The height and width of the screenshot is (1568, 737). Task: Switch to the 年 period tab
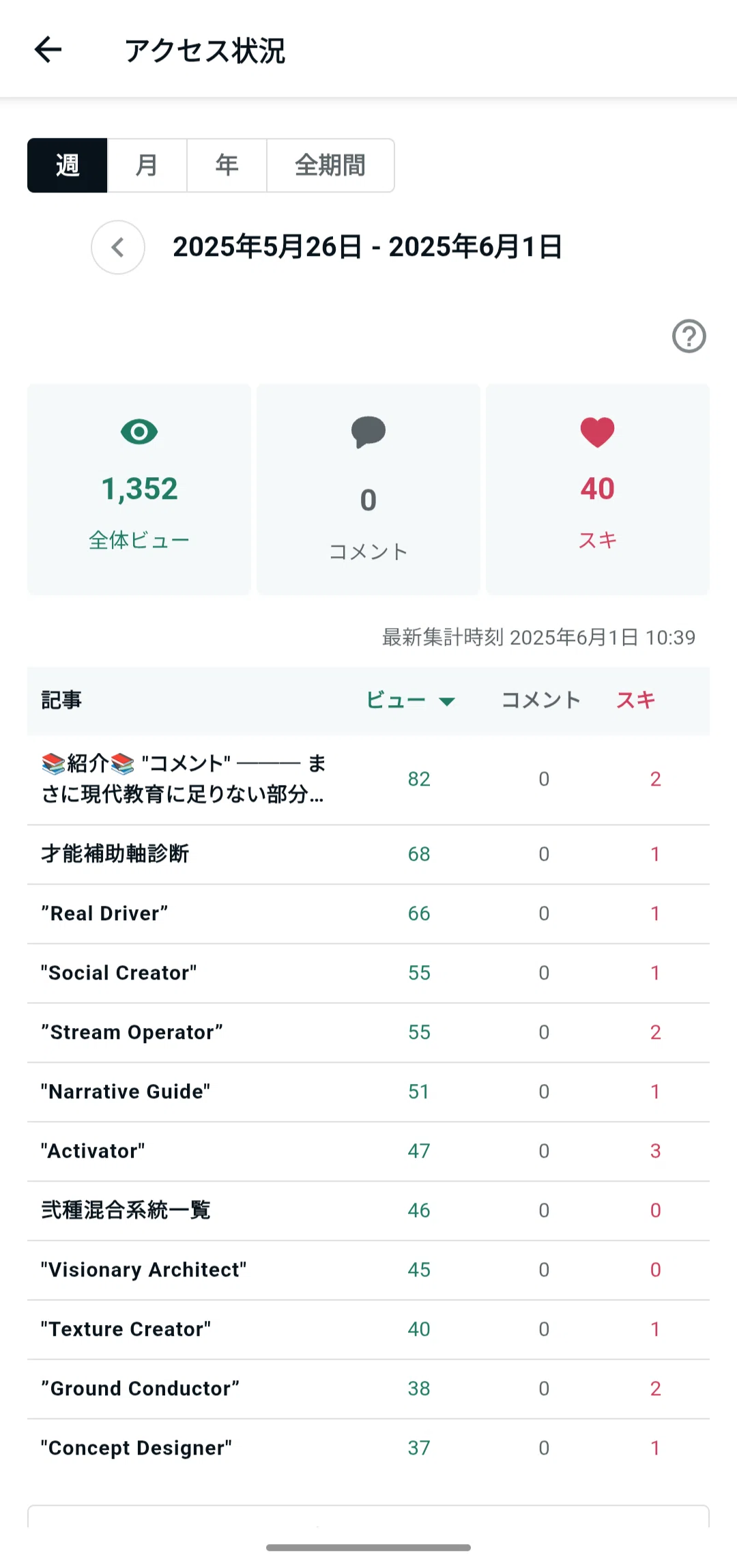coord(227,165)
